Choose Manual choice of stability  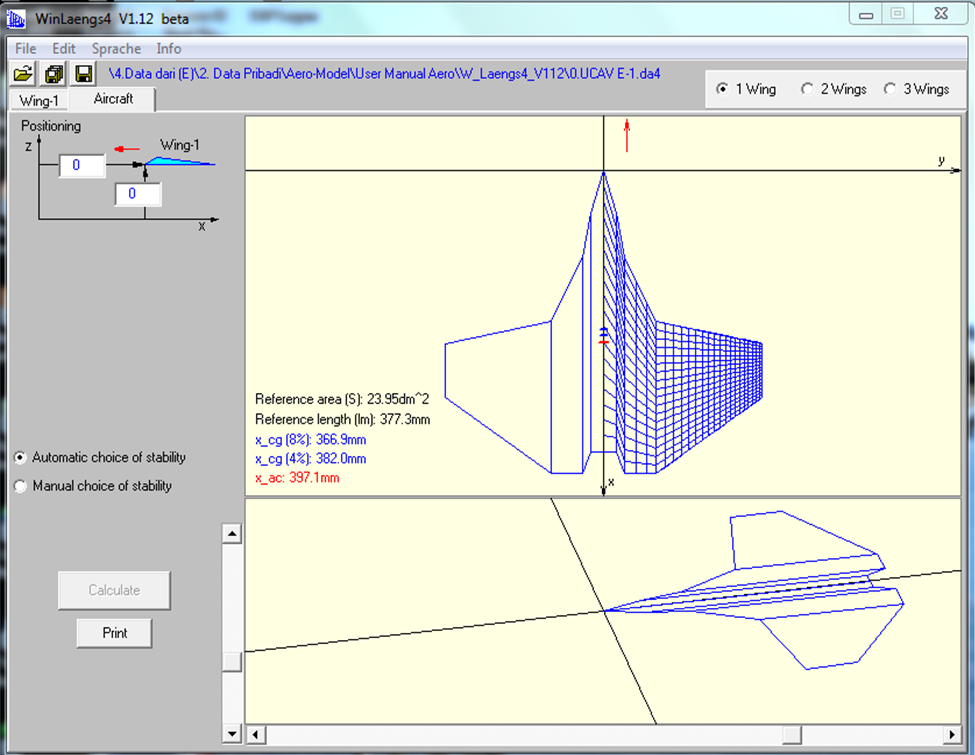coord(93,486)
